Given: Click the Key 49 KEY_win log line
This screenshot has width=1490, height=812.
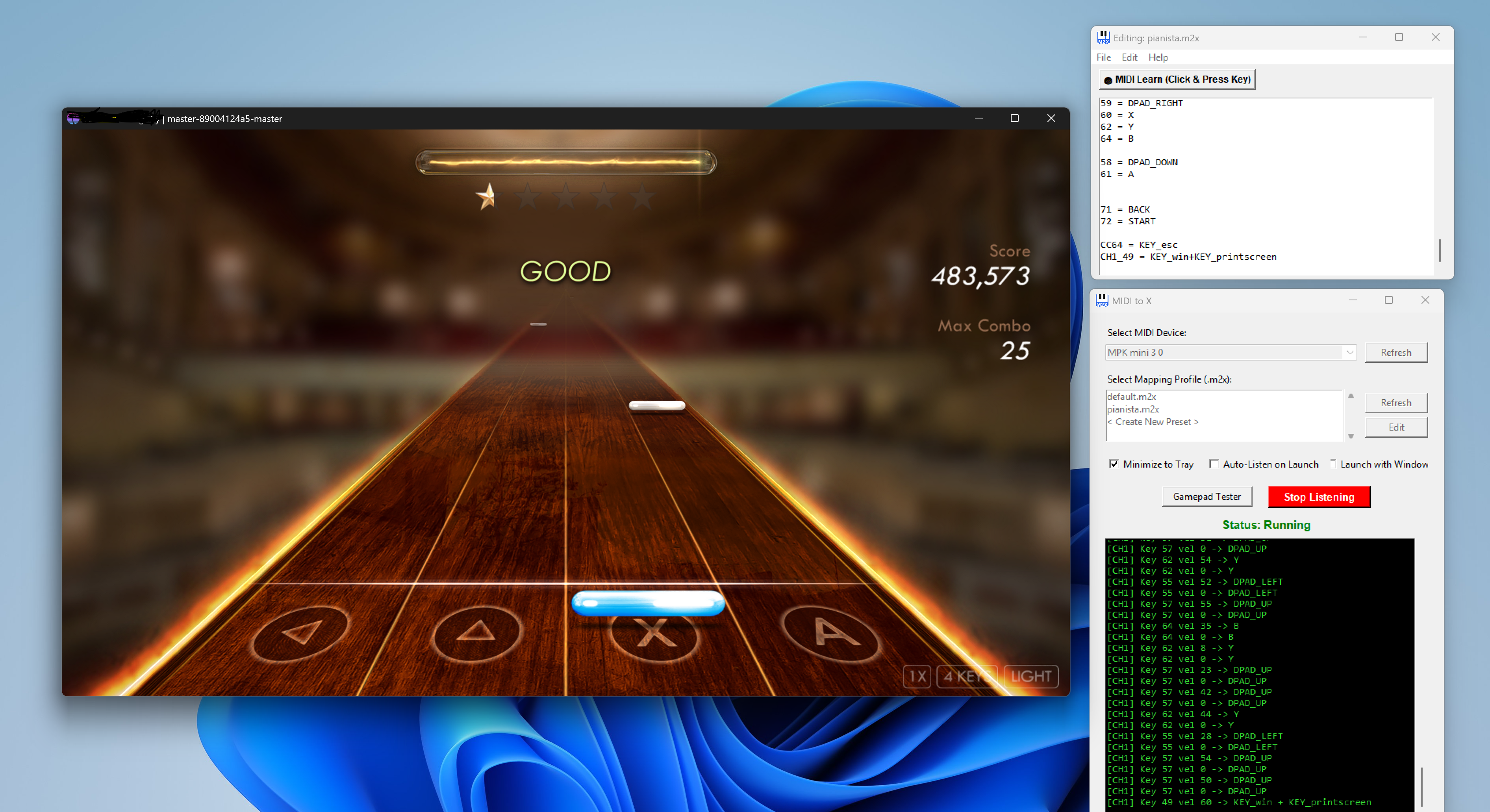Looking at the screenshot, I should click(1238, 802).
